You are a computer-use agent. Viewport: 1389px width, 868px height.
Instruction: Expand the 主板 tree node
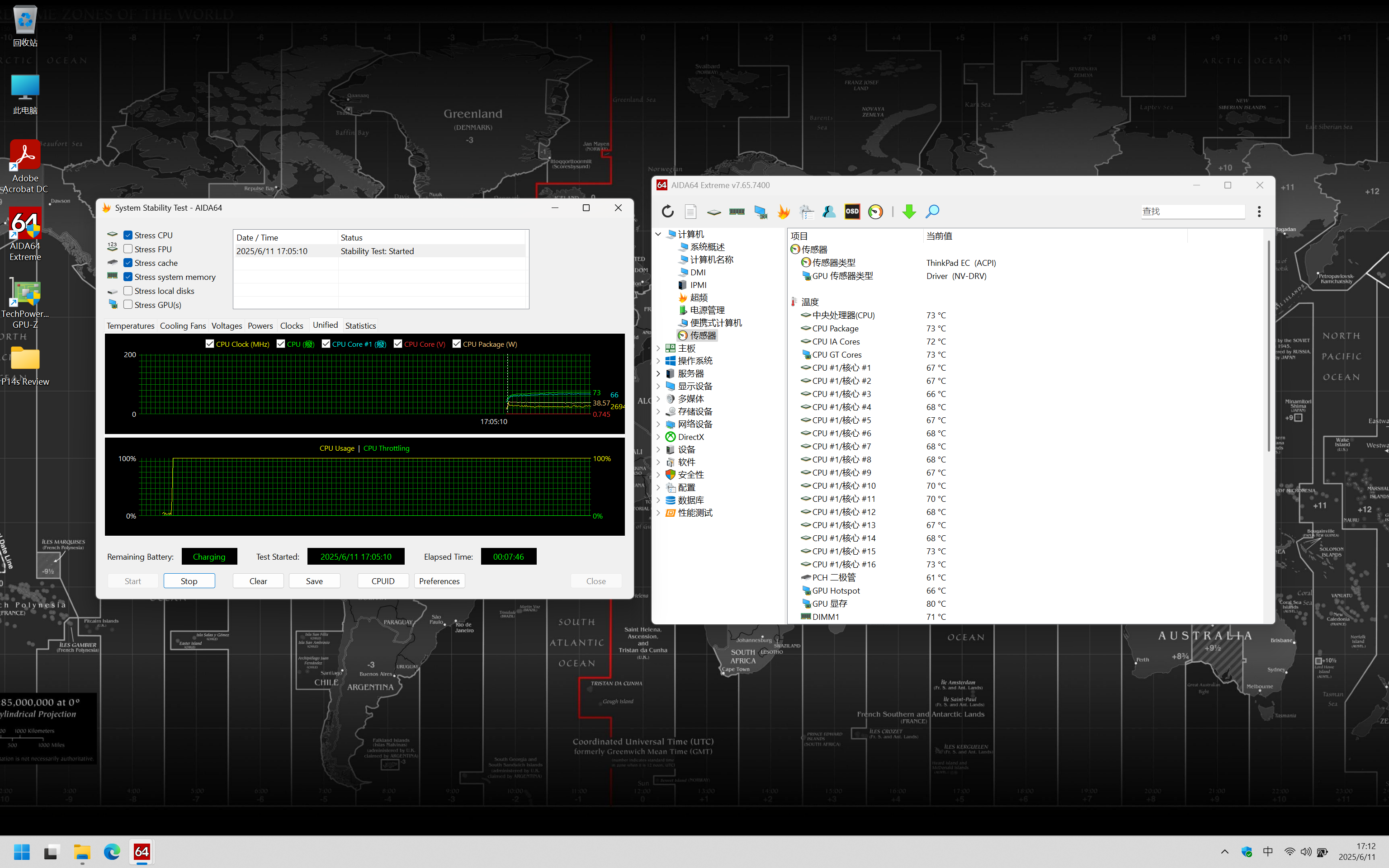pyautogui.click(x=658, y=349)
